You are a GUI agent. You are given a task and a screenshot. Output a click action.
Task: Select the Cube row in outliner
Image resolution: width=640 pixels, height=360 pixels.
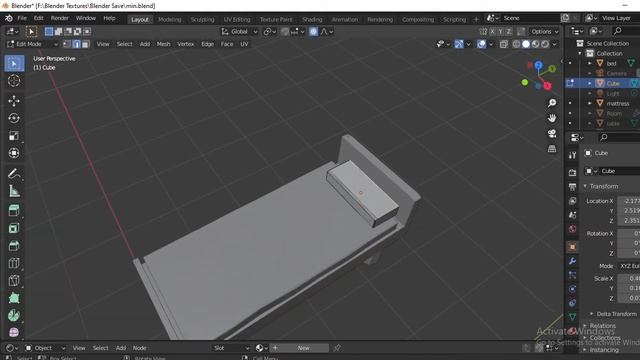(602, 83)
